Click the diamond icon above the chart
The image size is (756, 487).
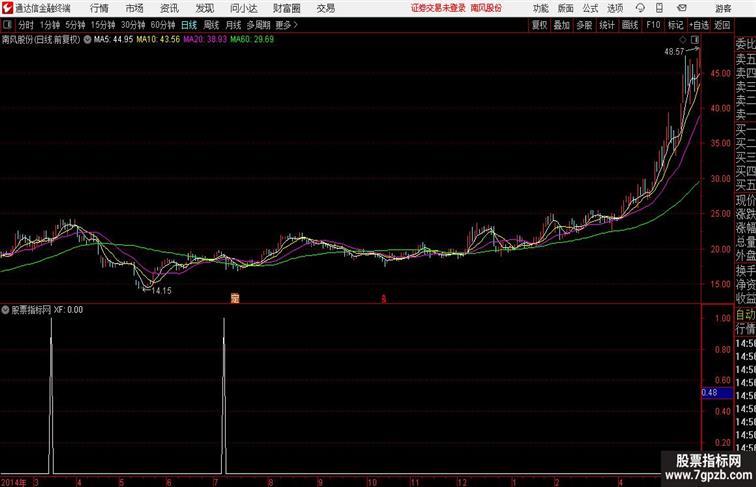coord(683,40)
